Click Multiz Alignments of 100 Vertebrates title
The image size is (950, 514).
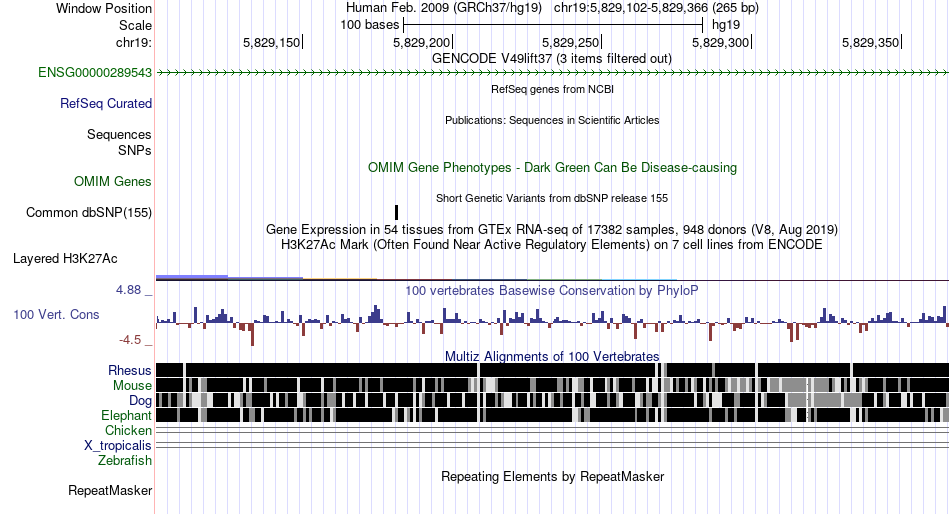point(552,356)
